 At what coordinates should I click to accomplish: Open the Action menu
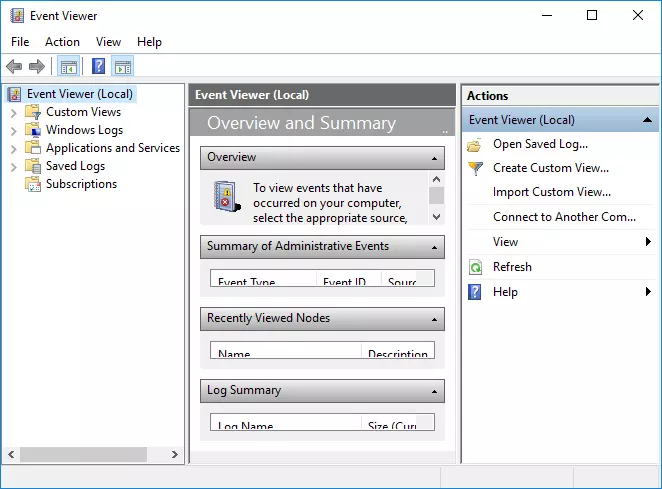(x=62, y=42)
